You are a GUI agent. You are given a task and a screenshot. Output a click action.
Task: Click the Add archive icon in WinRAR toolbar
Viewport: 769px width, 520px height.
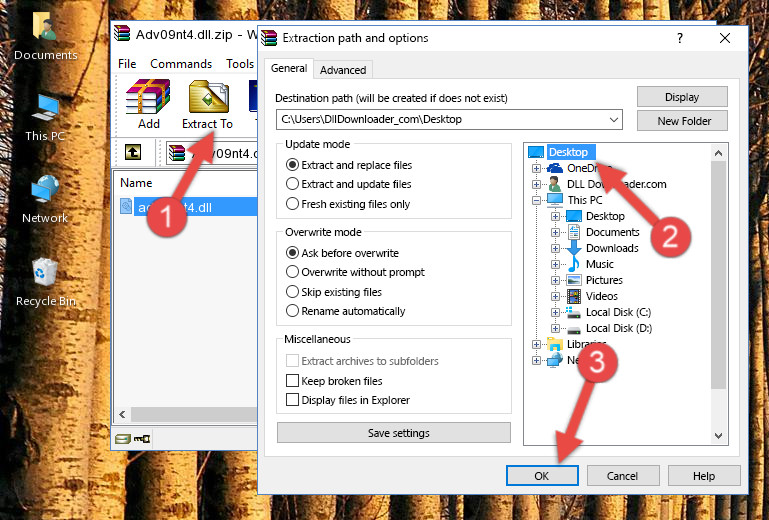(x=148, y=97)
